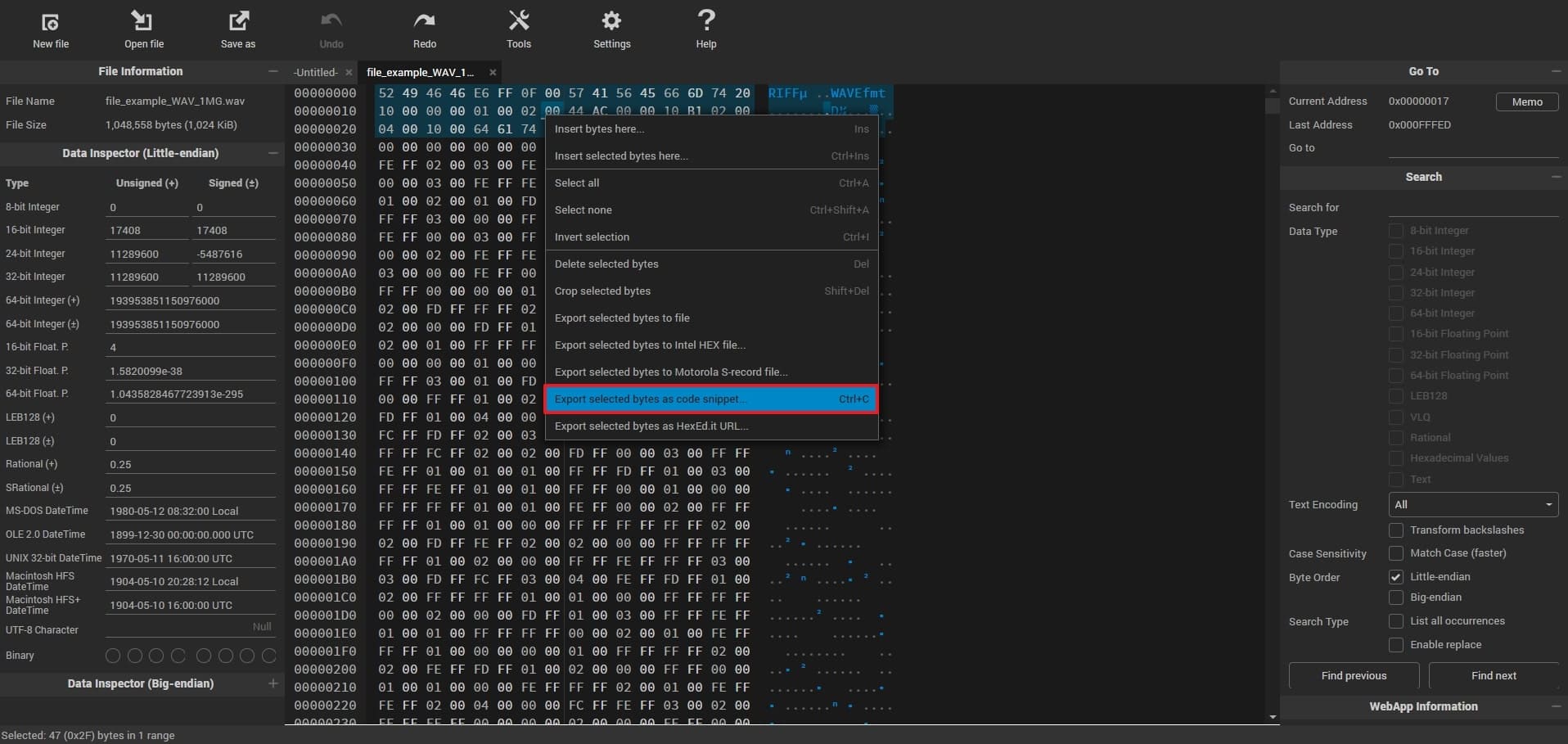Viewport: 1568px width, 744px height.
Task: Undo the last edit
Action: pyautogui.click(x=331, y=29)
